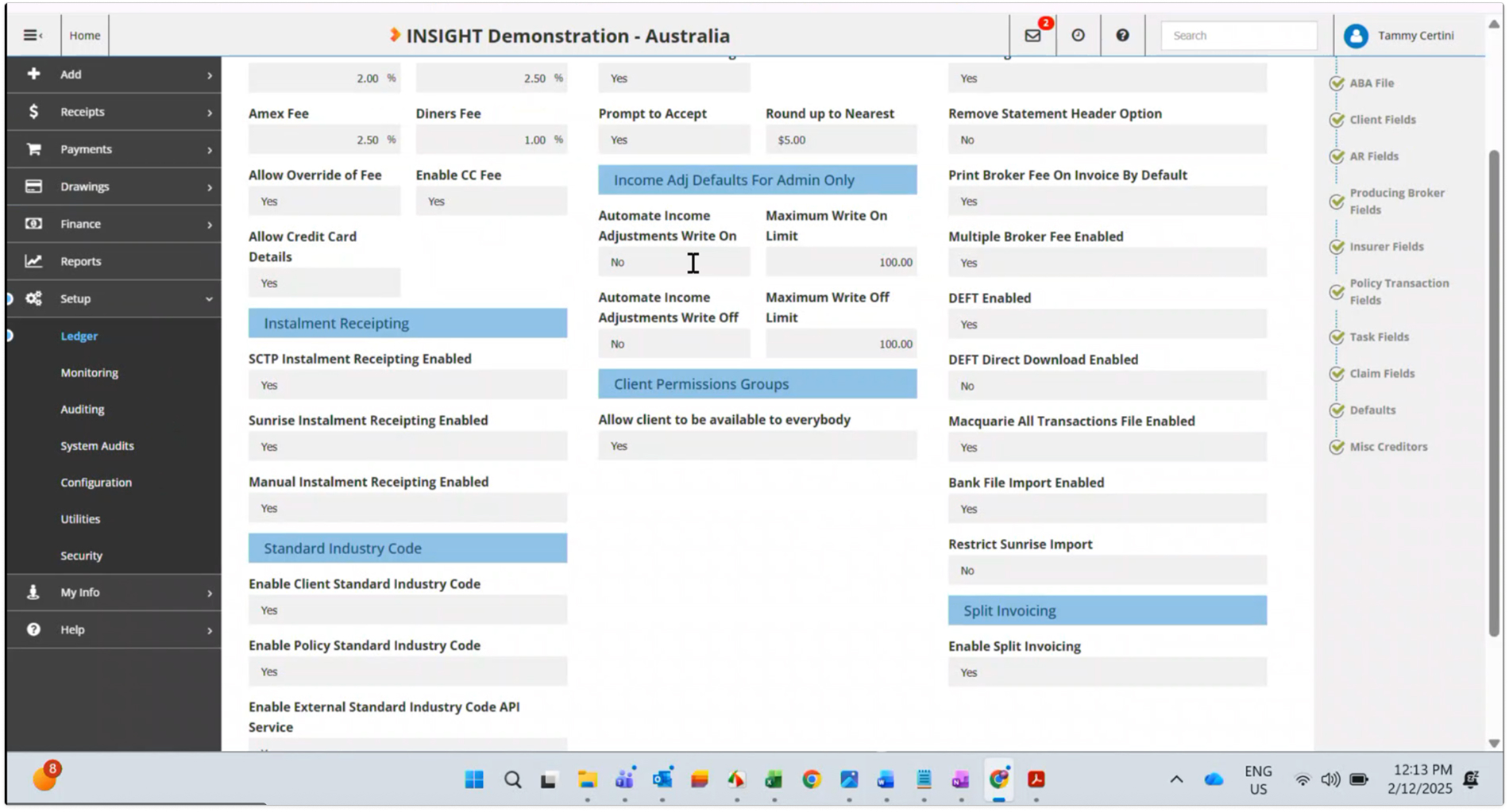Viewport: 1509px width, 812px height.
Task: Select Security under Setup
Action: coord(82,555)
